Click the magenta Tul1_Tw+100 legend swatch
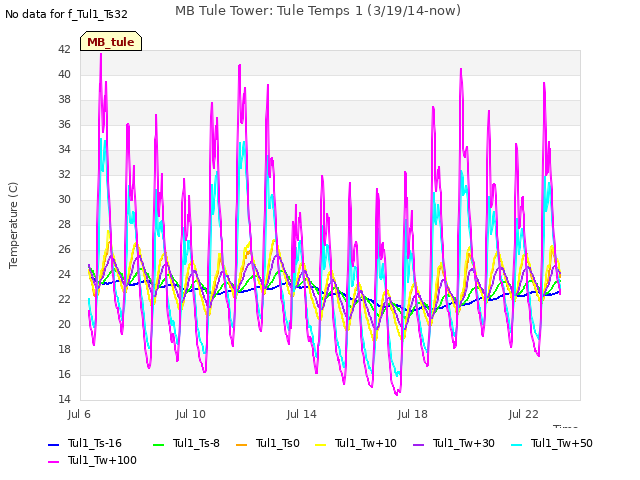 point(54,462)
